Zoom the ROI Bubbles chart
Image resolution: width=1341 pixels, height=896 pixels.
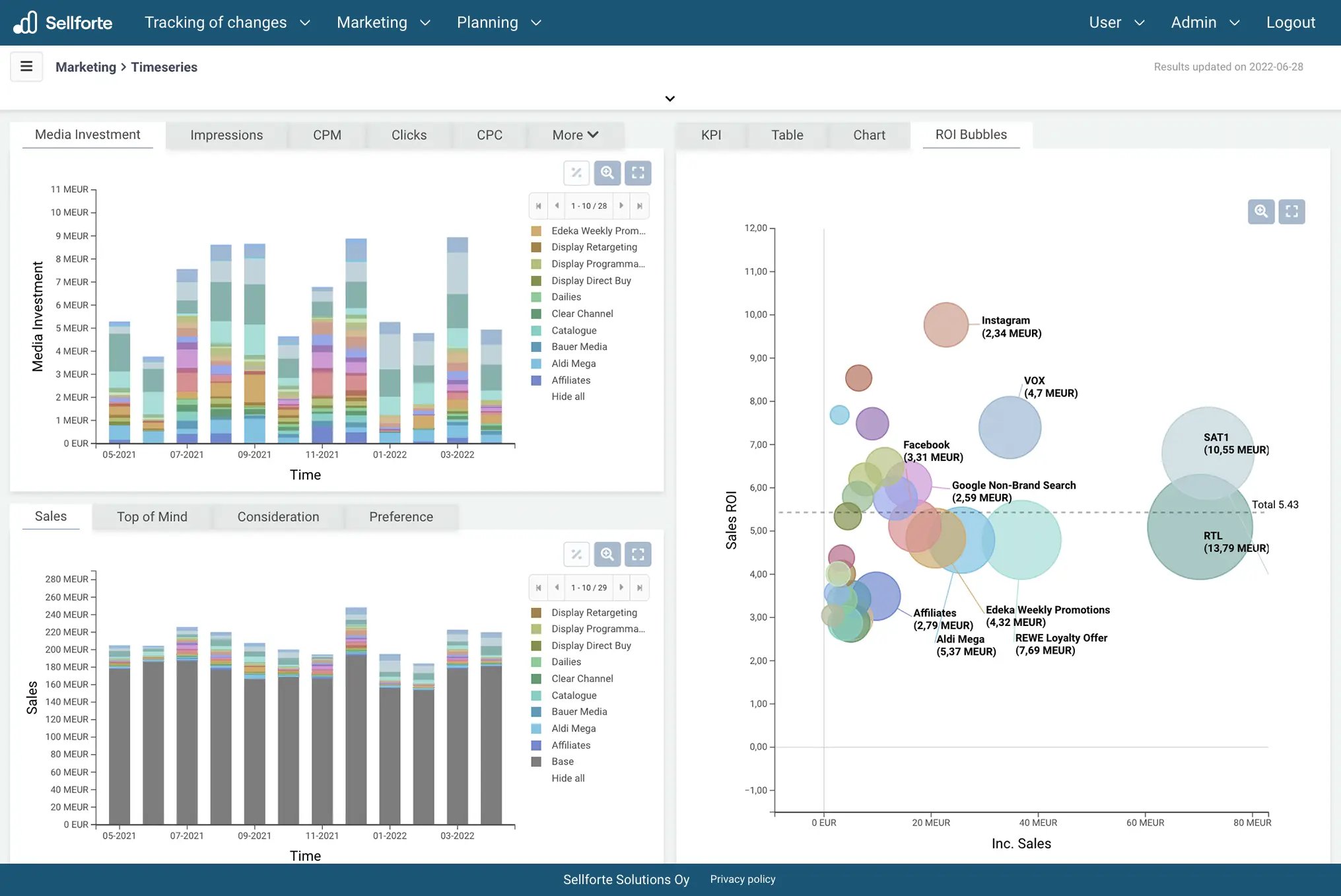(1261, 212)
